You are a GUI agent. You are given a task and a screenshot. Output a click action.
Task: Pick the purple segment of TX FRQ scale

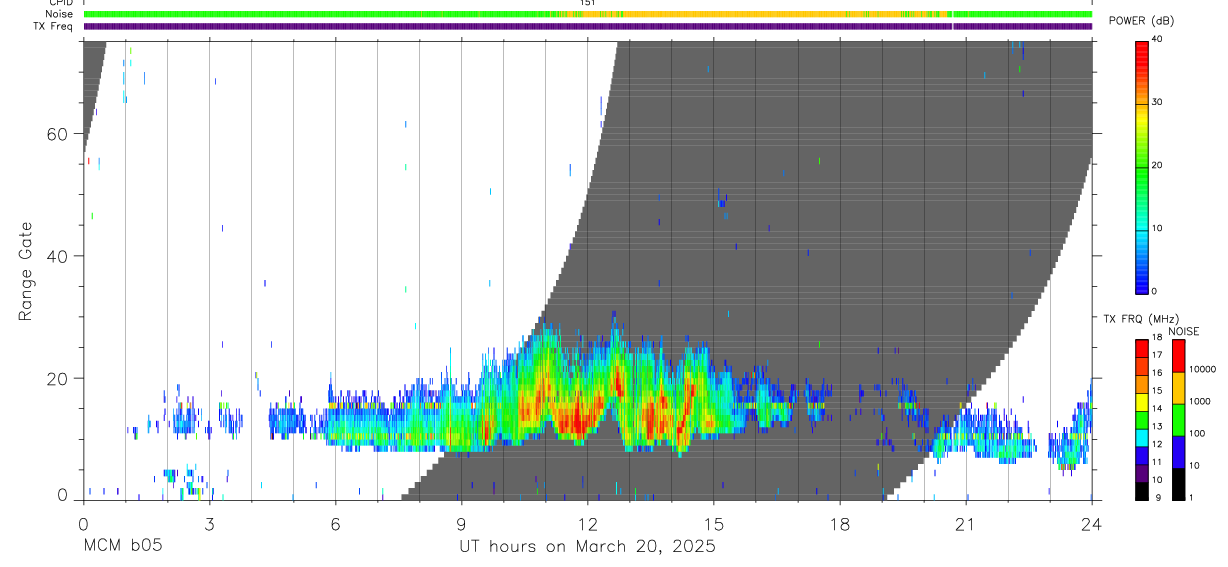click(1141, 473)
